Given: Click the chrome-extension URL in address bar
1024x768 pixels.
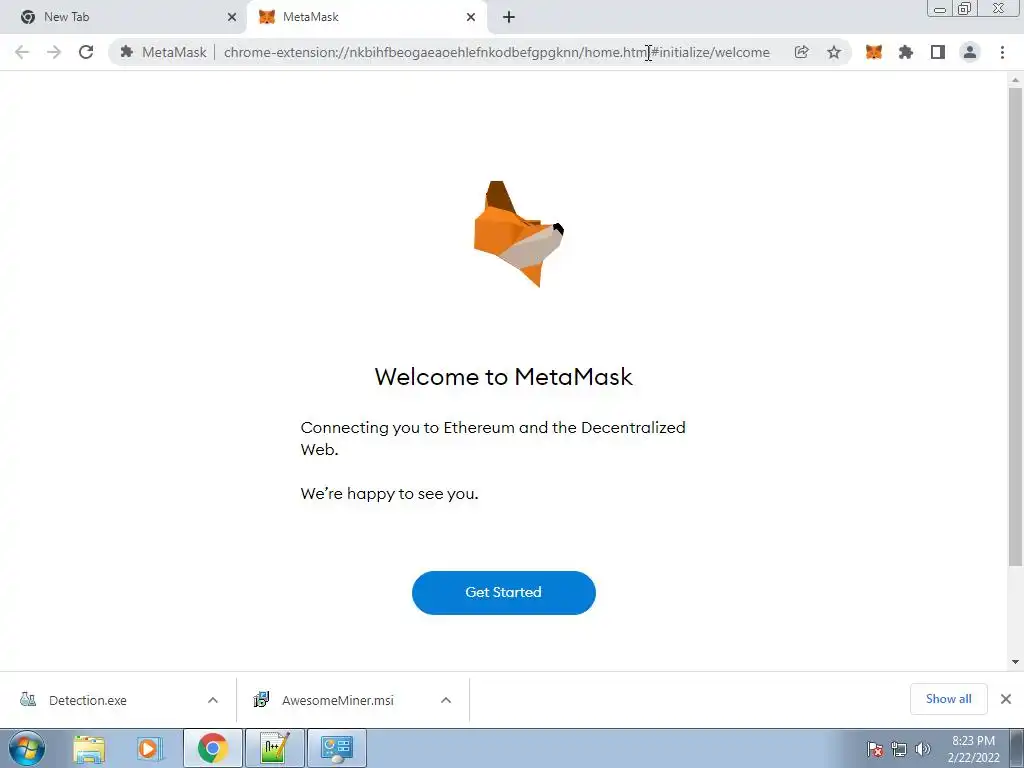Looking at the screenshot, I should [496, 52].
